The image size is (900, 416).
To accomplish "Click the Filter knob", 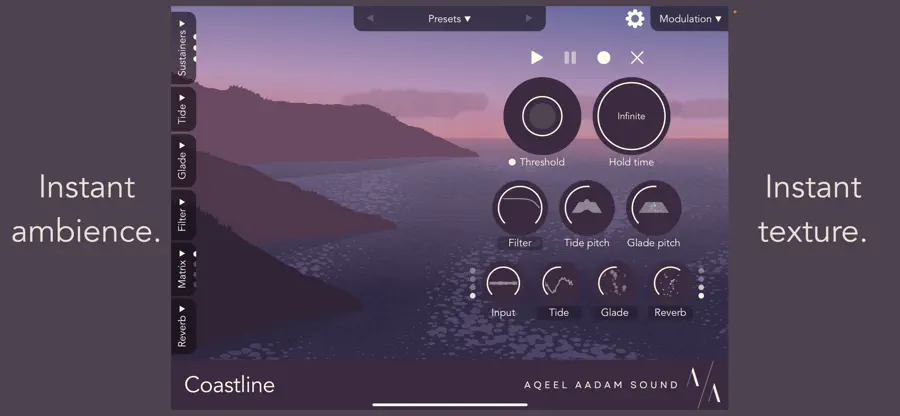I will point(519,208).
